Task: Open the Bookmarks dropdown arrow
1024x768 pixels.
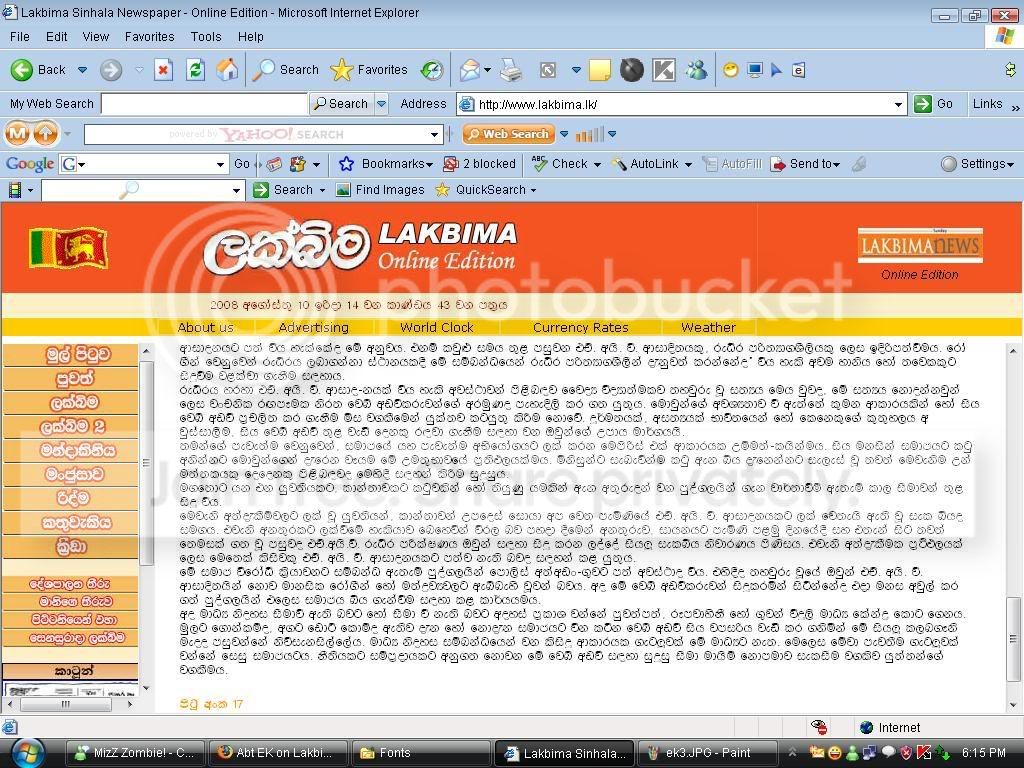Action: [430, 165]
